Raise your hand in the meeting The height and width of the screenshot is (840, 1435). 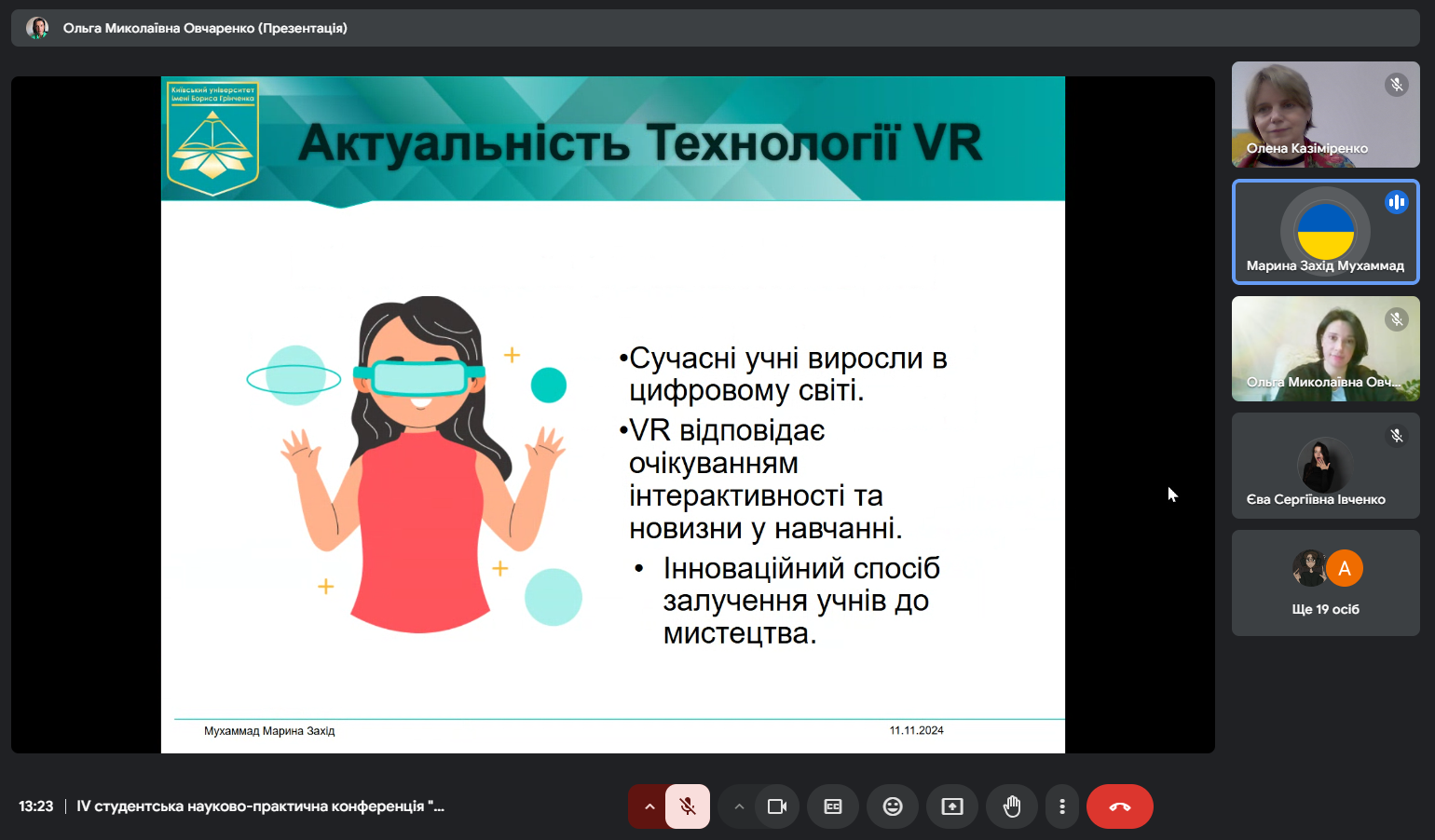tap(1012, 806)
